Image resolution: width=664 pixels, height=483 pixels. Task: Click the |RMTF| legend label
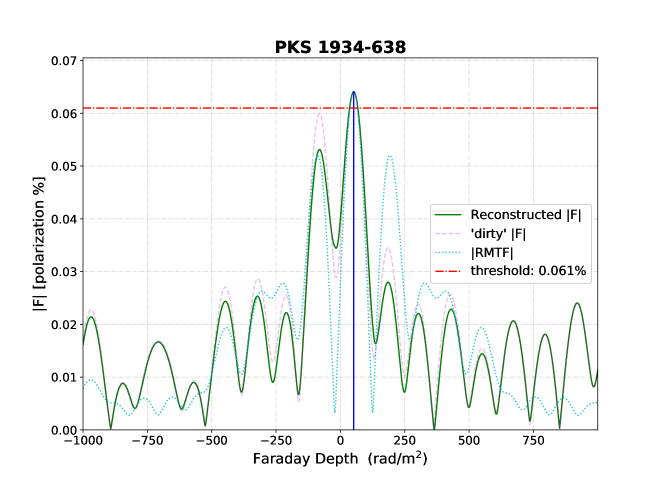pyautogui.click(x=492, y=252)
